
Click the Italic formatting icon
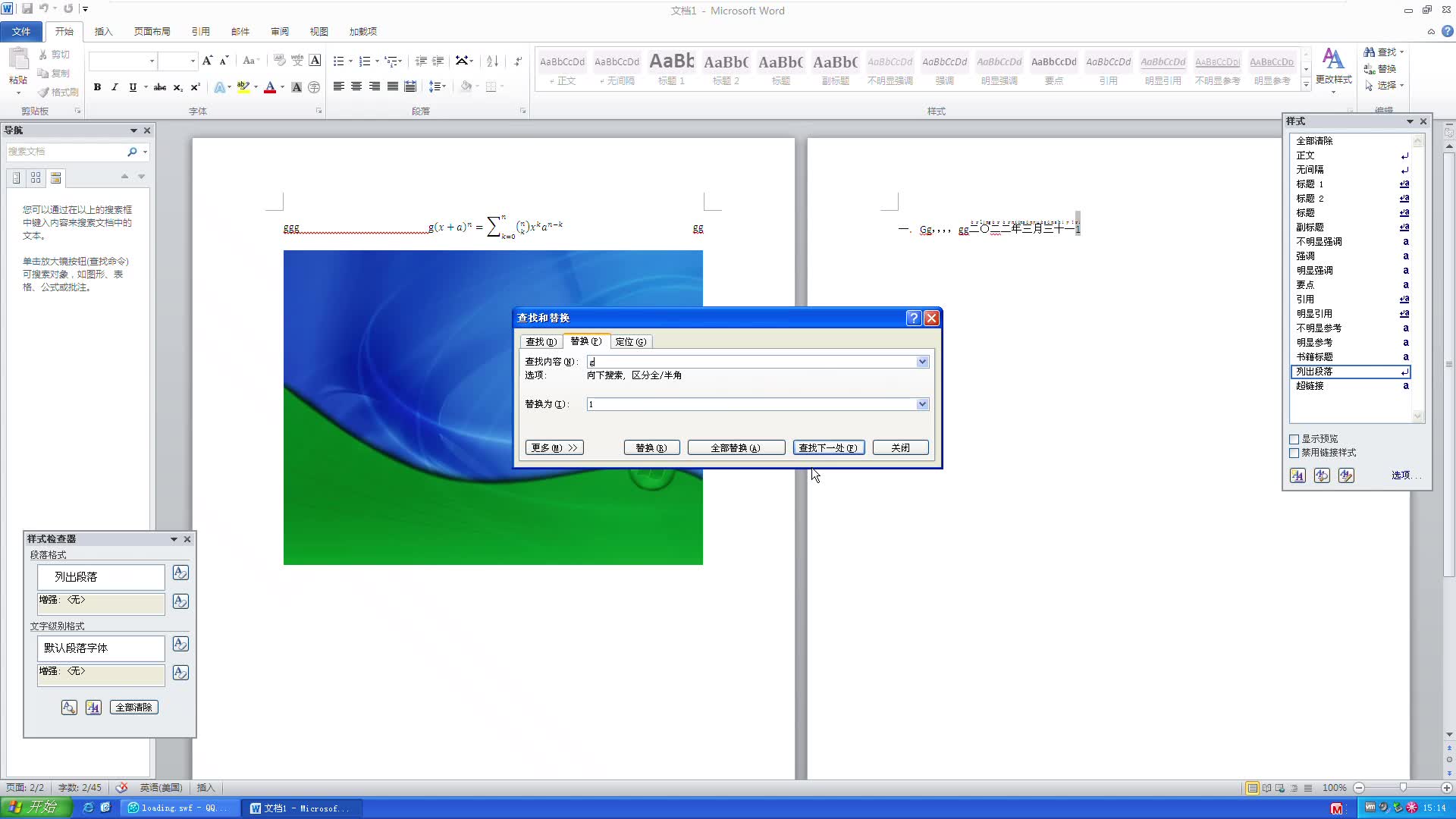pyautogui.click(x=115, y=87)
